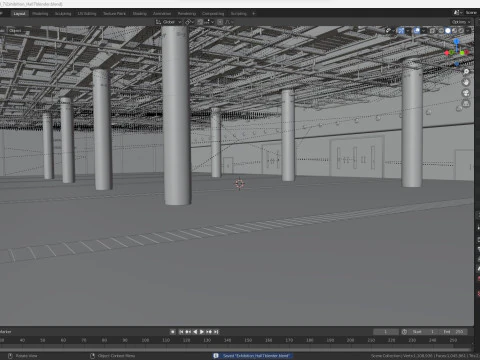Toggle snapping magnet button
Screen dimensions: 480x360
coord(200,22)
